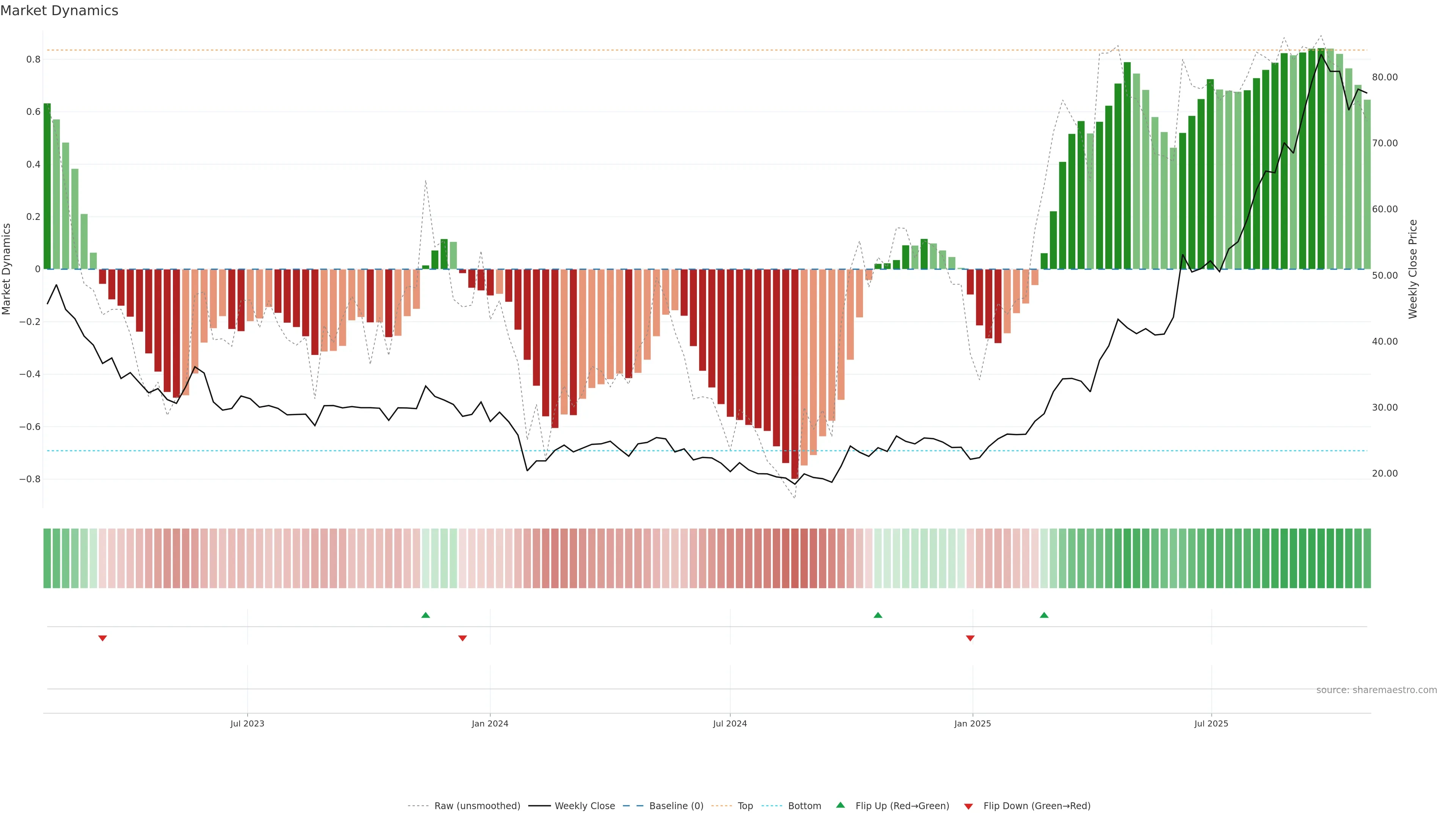The width and height of the screenshot is (1456, 819).
Task: Click the green flip-up marker after Jan 2025
Action: coord(1044,615)
